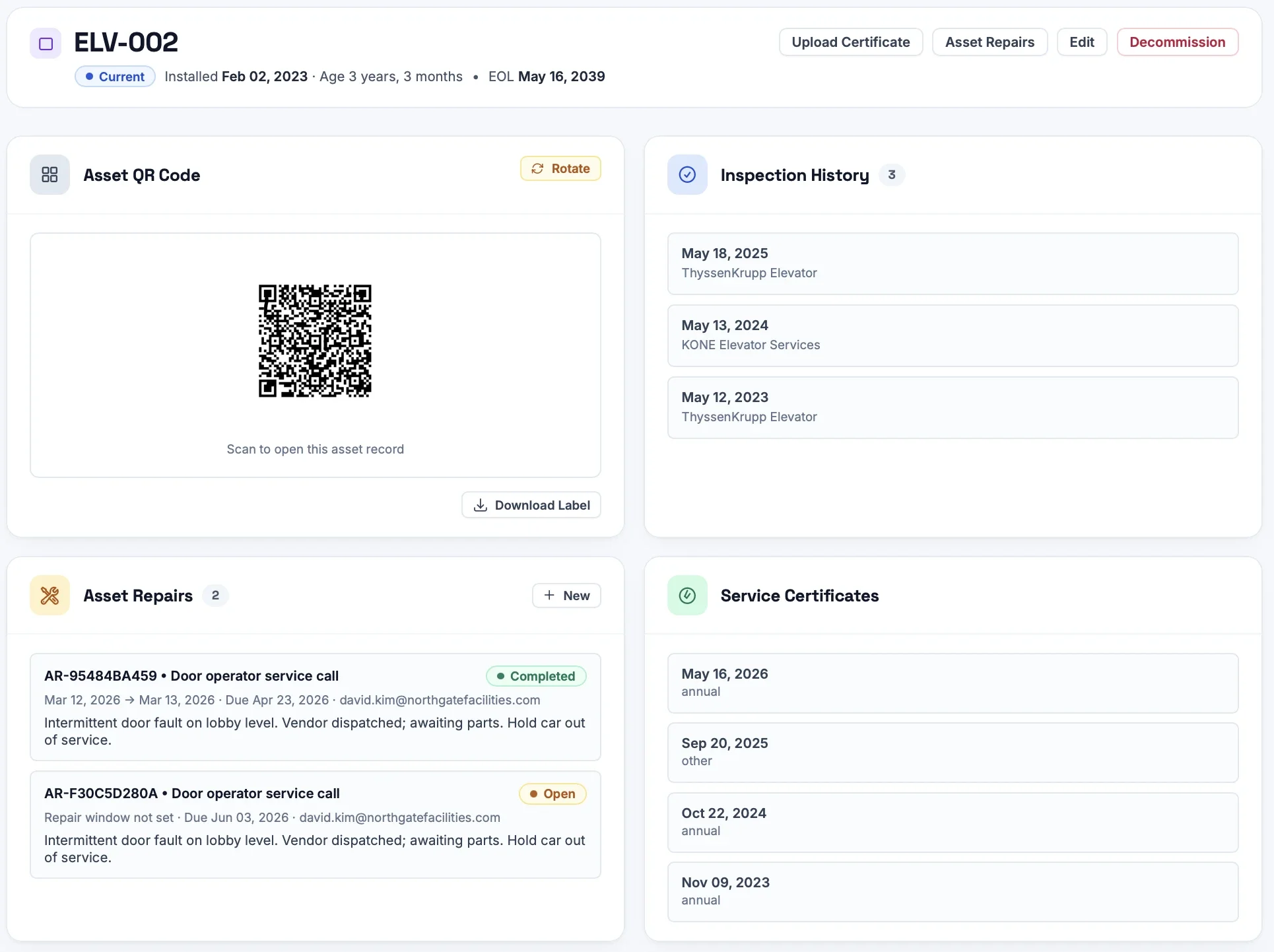Click the Asset Repairs tools icon

pyautogui.click(x=50, y=595)
